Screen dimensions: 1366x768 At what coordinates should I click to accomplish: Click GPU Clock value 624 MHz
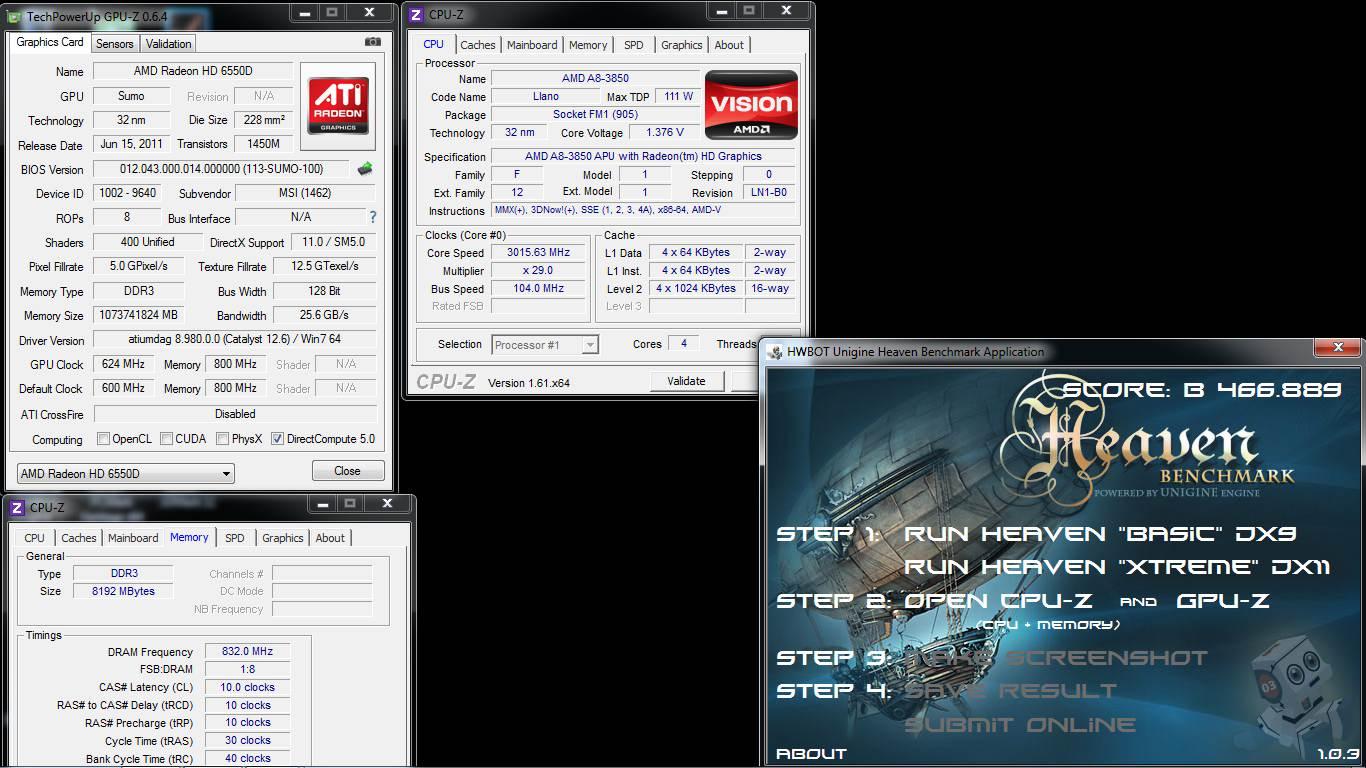point(123,364)
